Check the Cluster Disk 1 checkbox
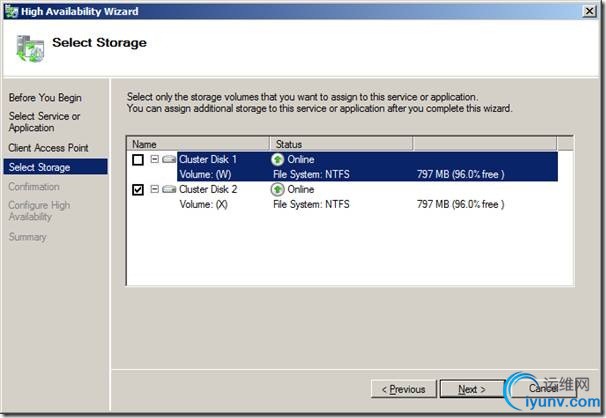The image size is (606, 418). [x=138, y=160]
